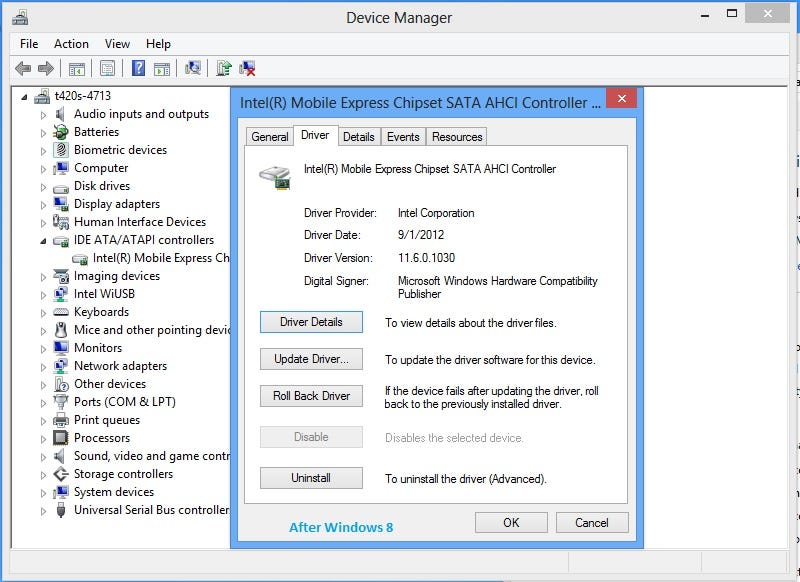Image resolution: width=800 pixels, height=582 pixels.
Task: Click the SATA controller device icon in dialog
Action: [x=276, y=178]
